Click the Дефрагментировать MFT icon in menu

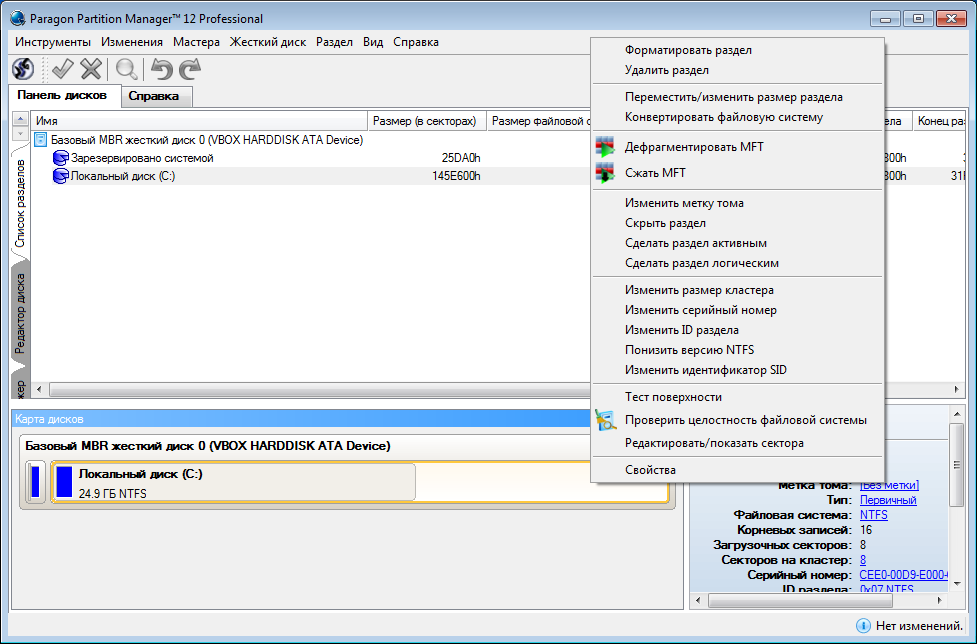point(604,147)
